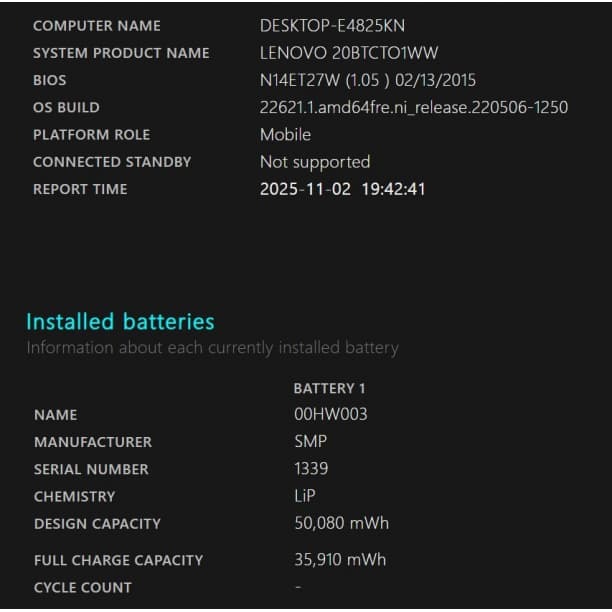Select the REPORT TIME label
Viewport: 612px width, 612px height.
(80, 189)
